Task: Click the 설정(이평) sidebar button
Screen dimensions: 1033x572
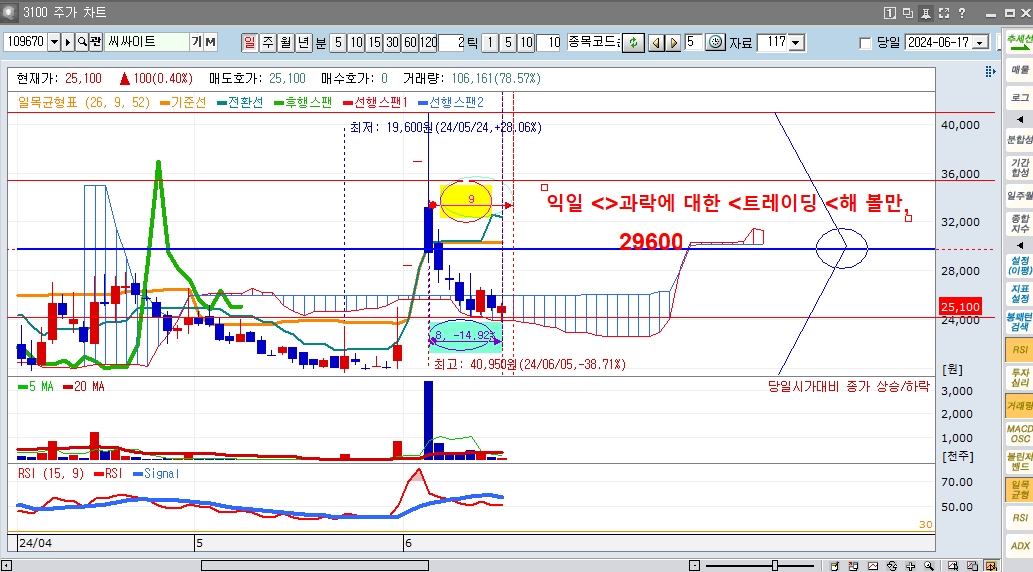Action: 1019,266
